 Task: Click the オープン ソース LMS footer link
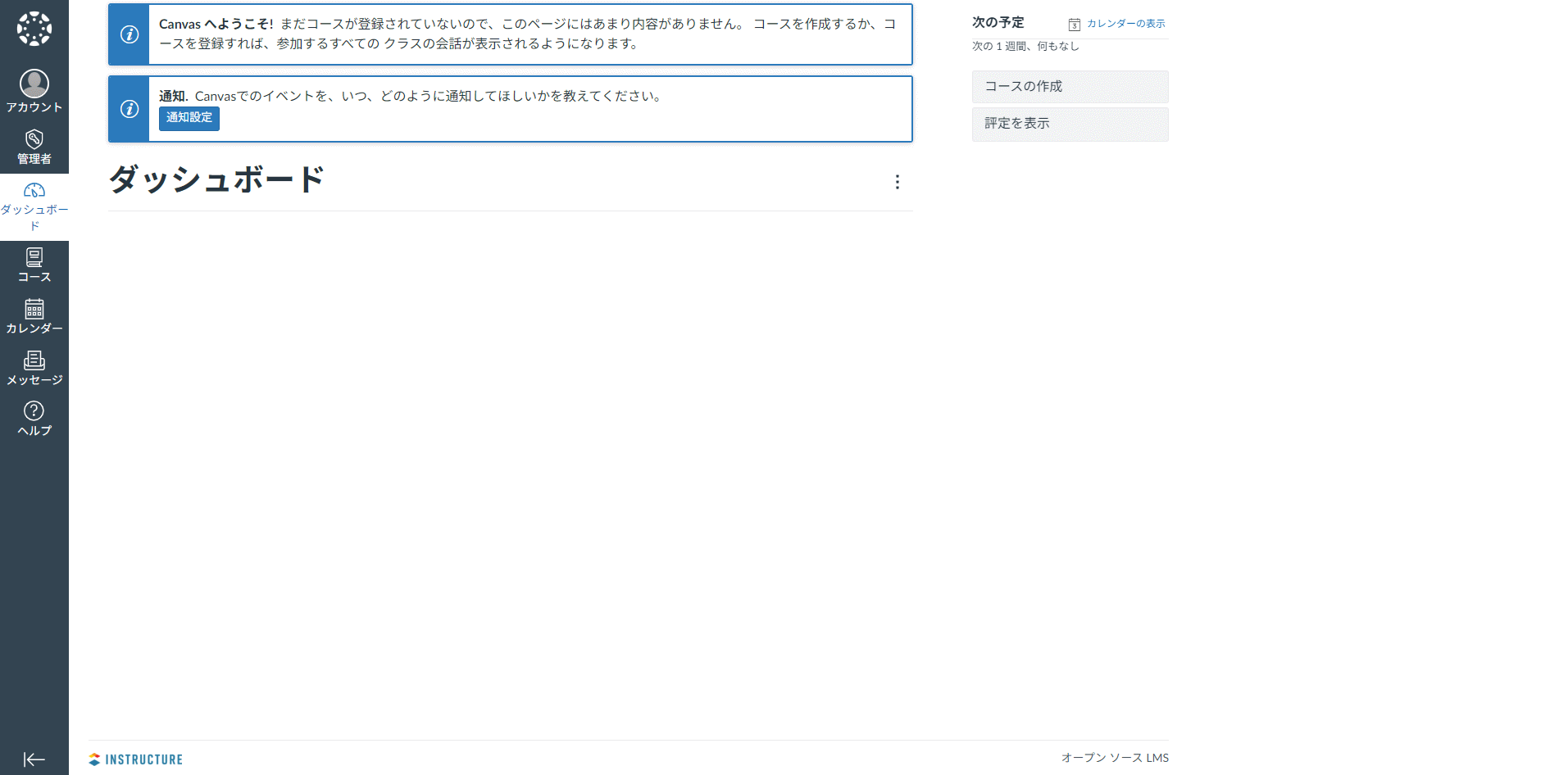coord(1115,758)
